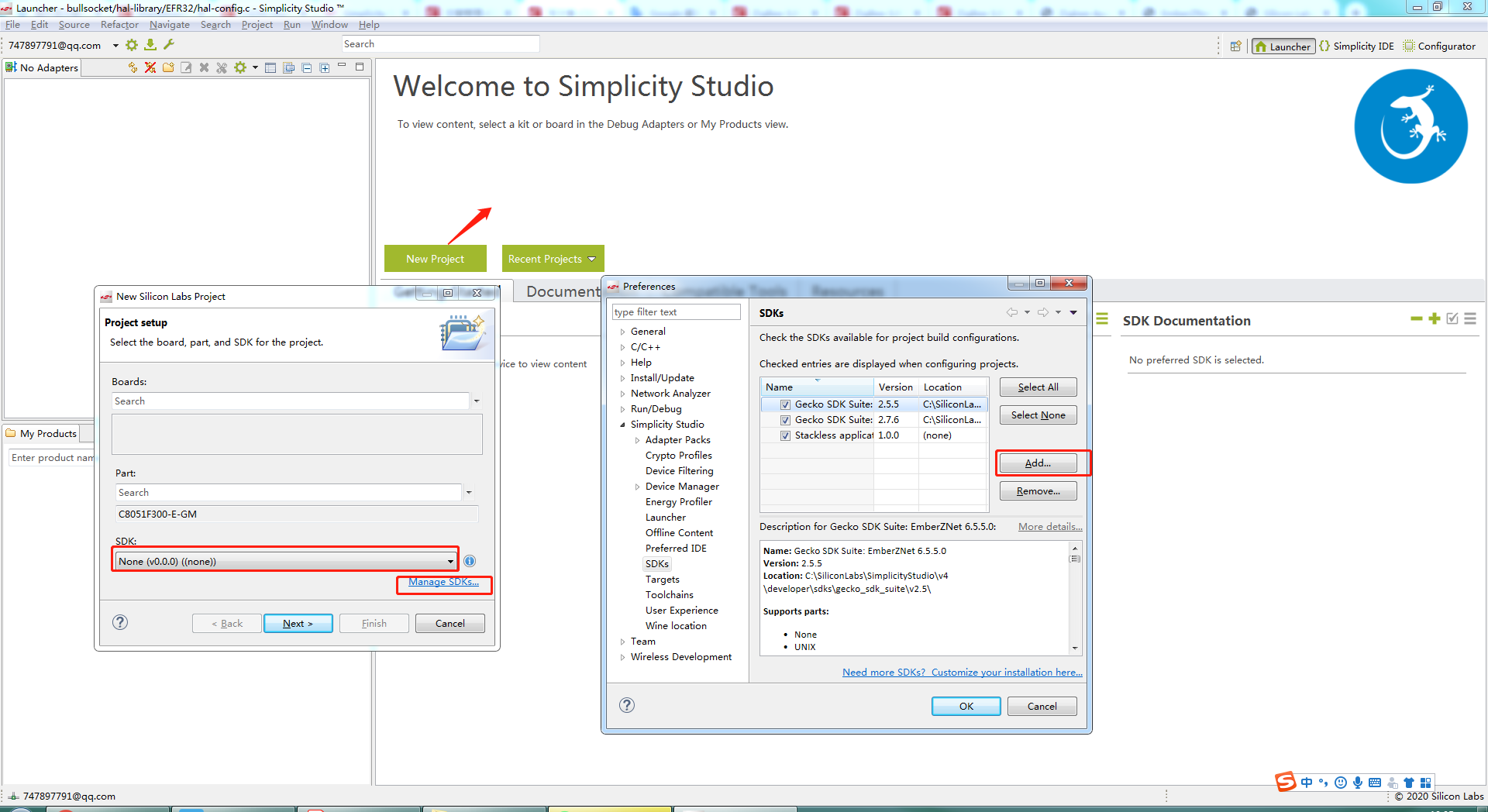Open Debug Adapters green gear settings
This screenshot has height=812, width=1488.
[x=240, y=67]
